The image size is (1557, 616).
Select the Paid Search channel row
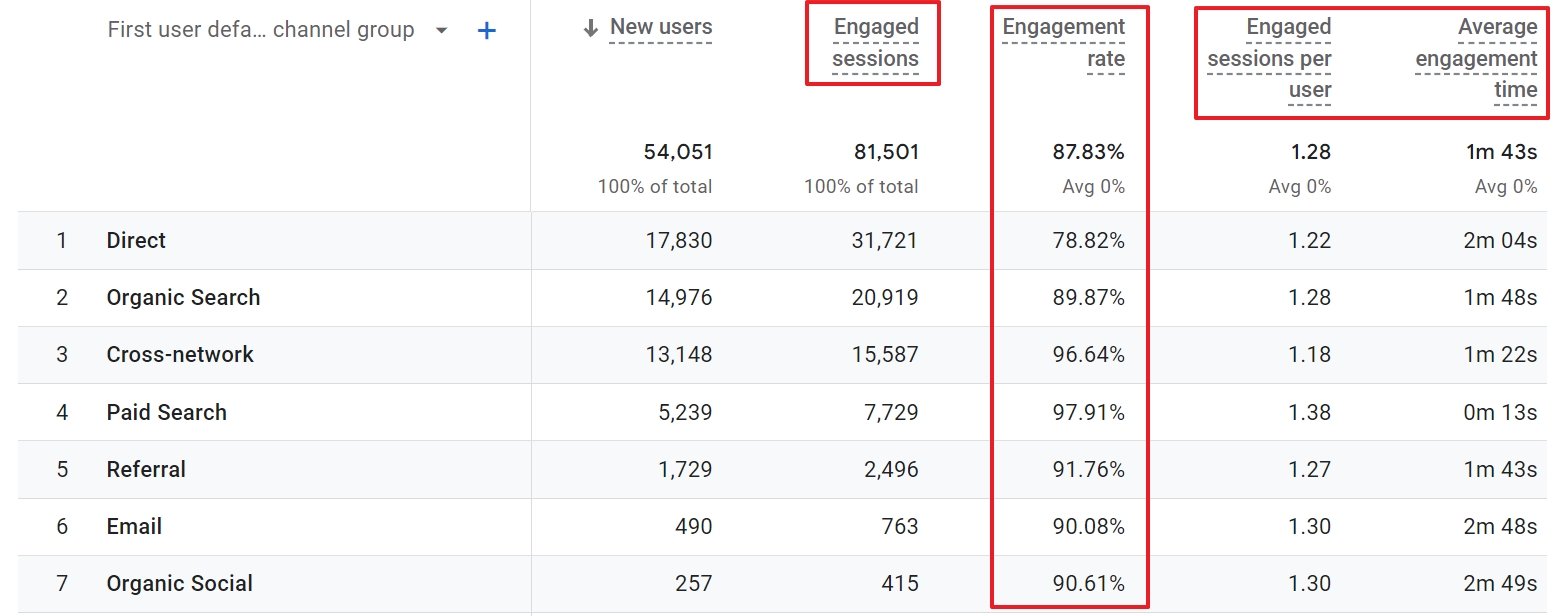click(x=166, y=412)
